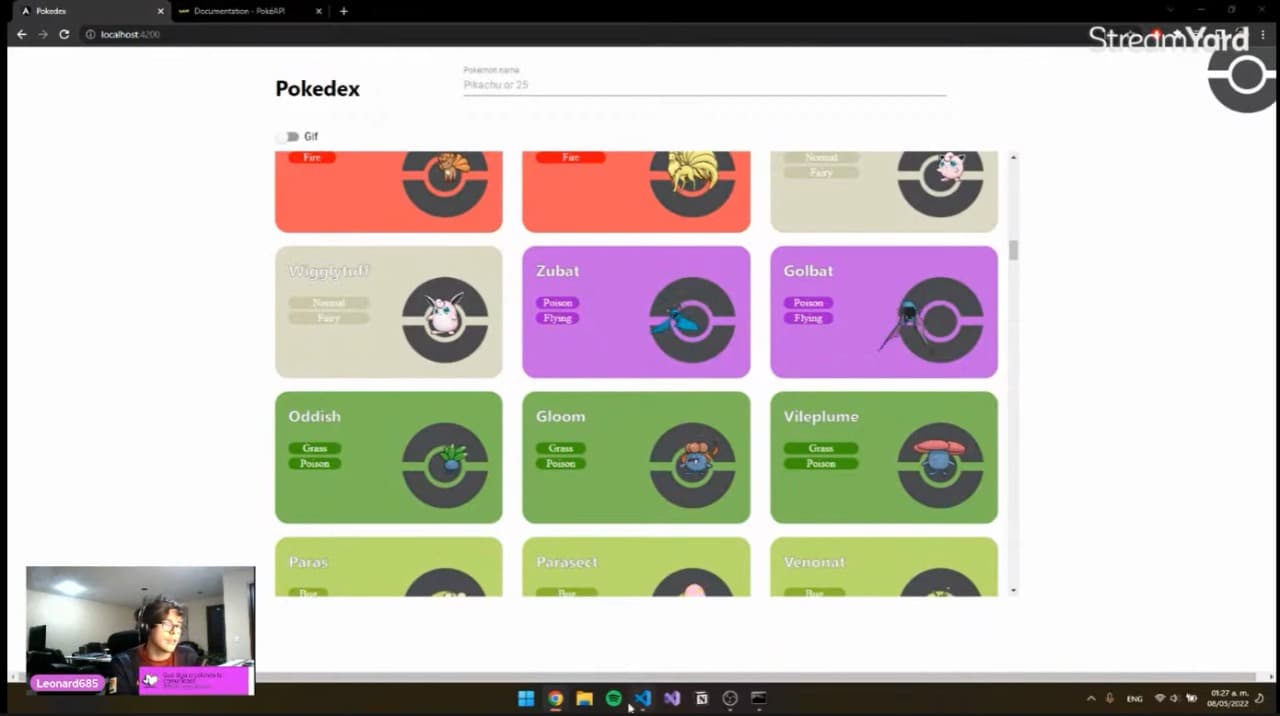Go forward in browser history
The height and width of the screenshot is (716, 1280).
43,34
